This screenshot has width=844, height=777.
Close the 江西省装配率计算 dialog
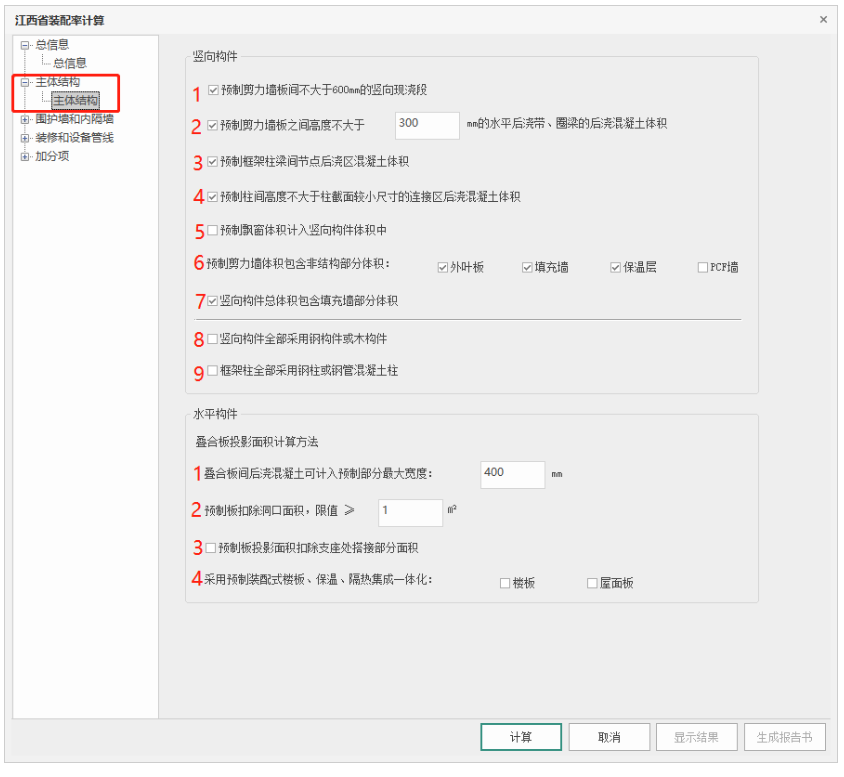click(824, 20)
